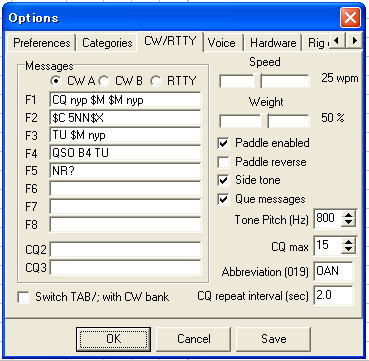
Task: Select the RTTY message bank
Action: tap(156, 81)
